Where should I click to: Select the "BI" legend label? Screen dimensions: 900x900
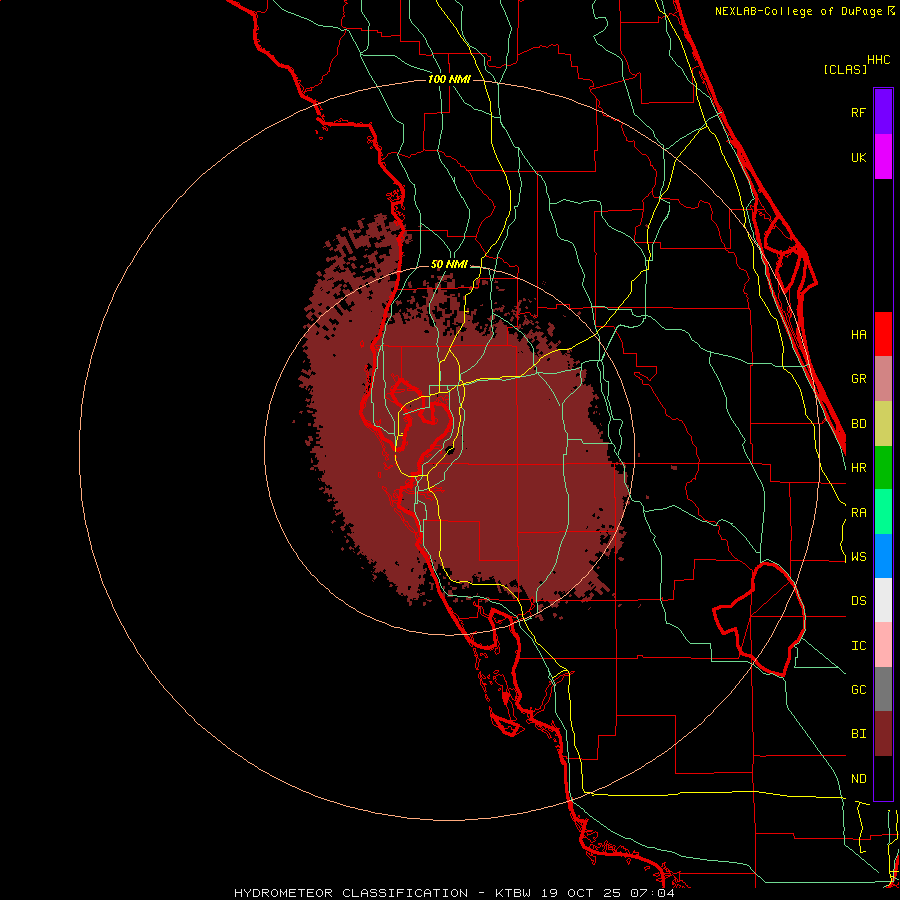(x=858, y=734)
